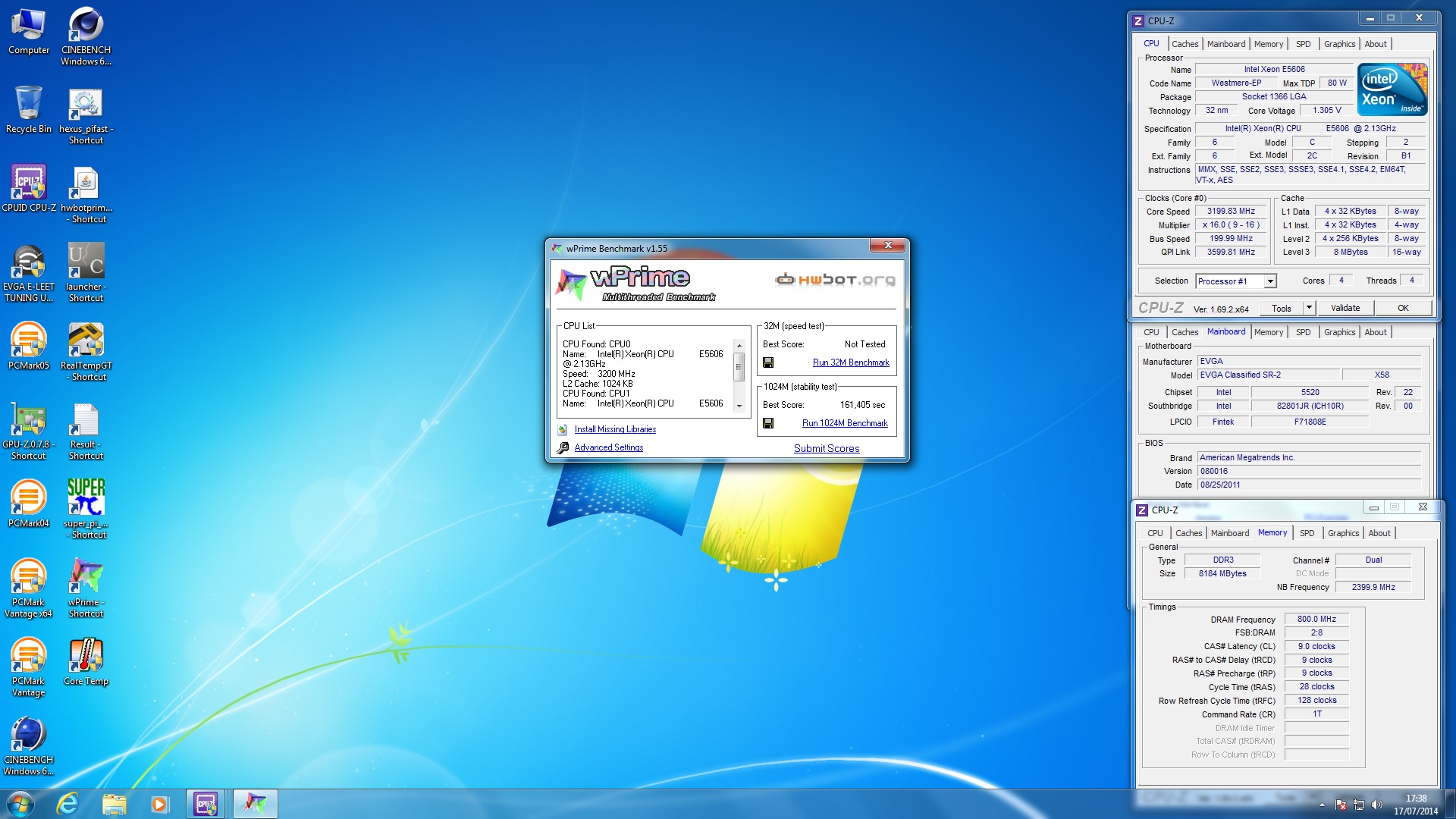
Task: Click the save icon for the 1024M score
Action: [x=768, y=423]
